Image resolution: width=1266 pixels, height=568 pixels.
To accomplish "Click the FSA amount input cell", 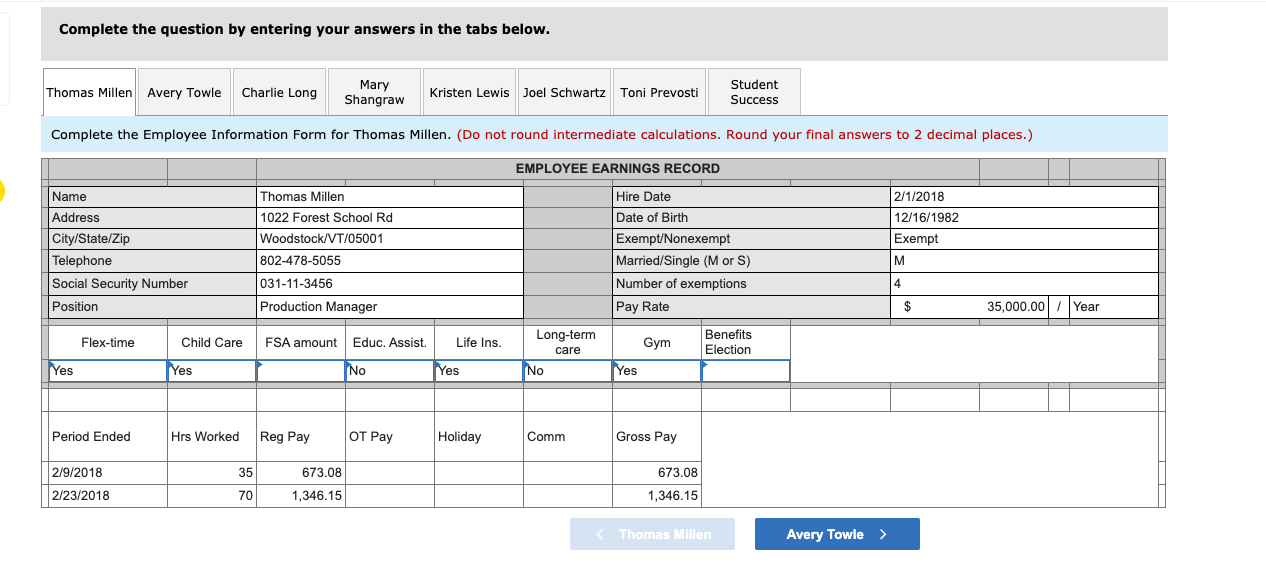I will (x=301, y=371).
